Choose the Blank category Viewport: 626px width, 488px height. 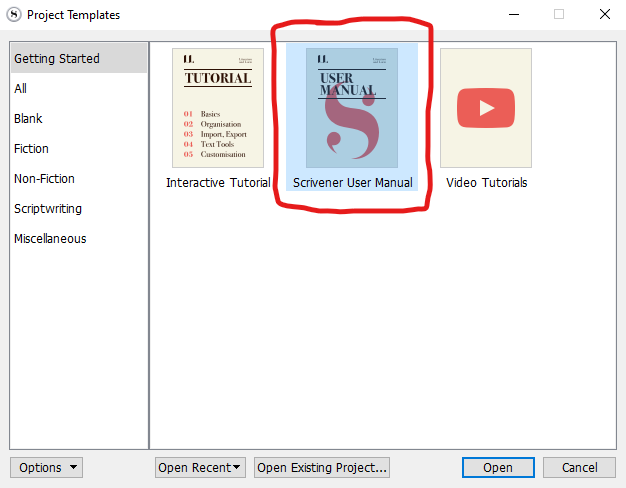(x=79, y=119)
